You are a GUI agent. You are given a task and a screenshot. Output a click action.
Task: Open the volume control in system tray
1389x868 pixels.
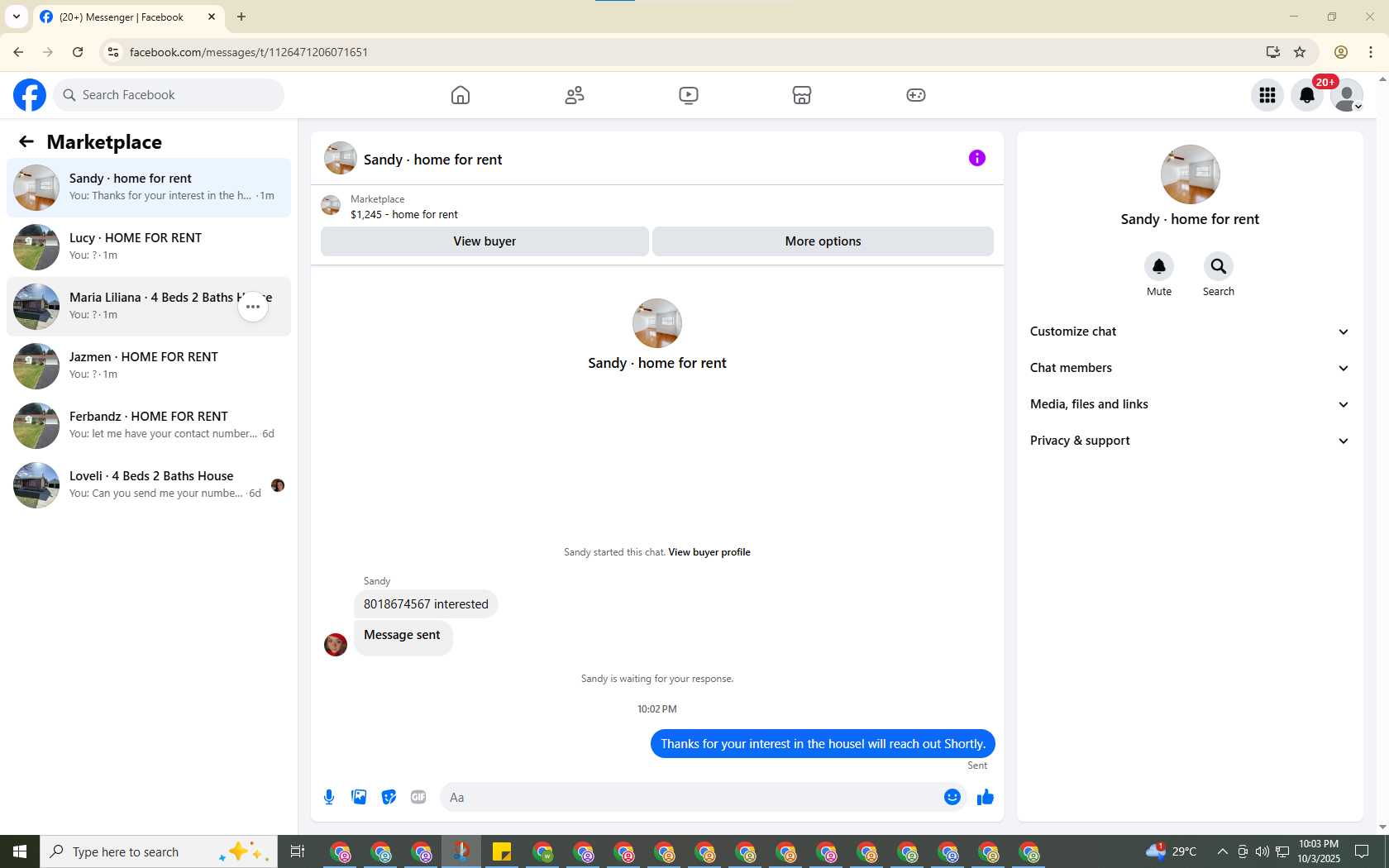[1262, 851]
